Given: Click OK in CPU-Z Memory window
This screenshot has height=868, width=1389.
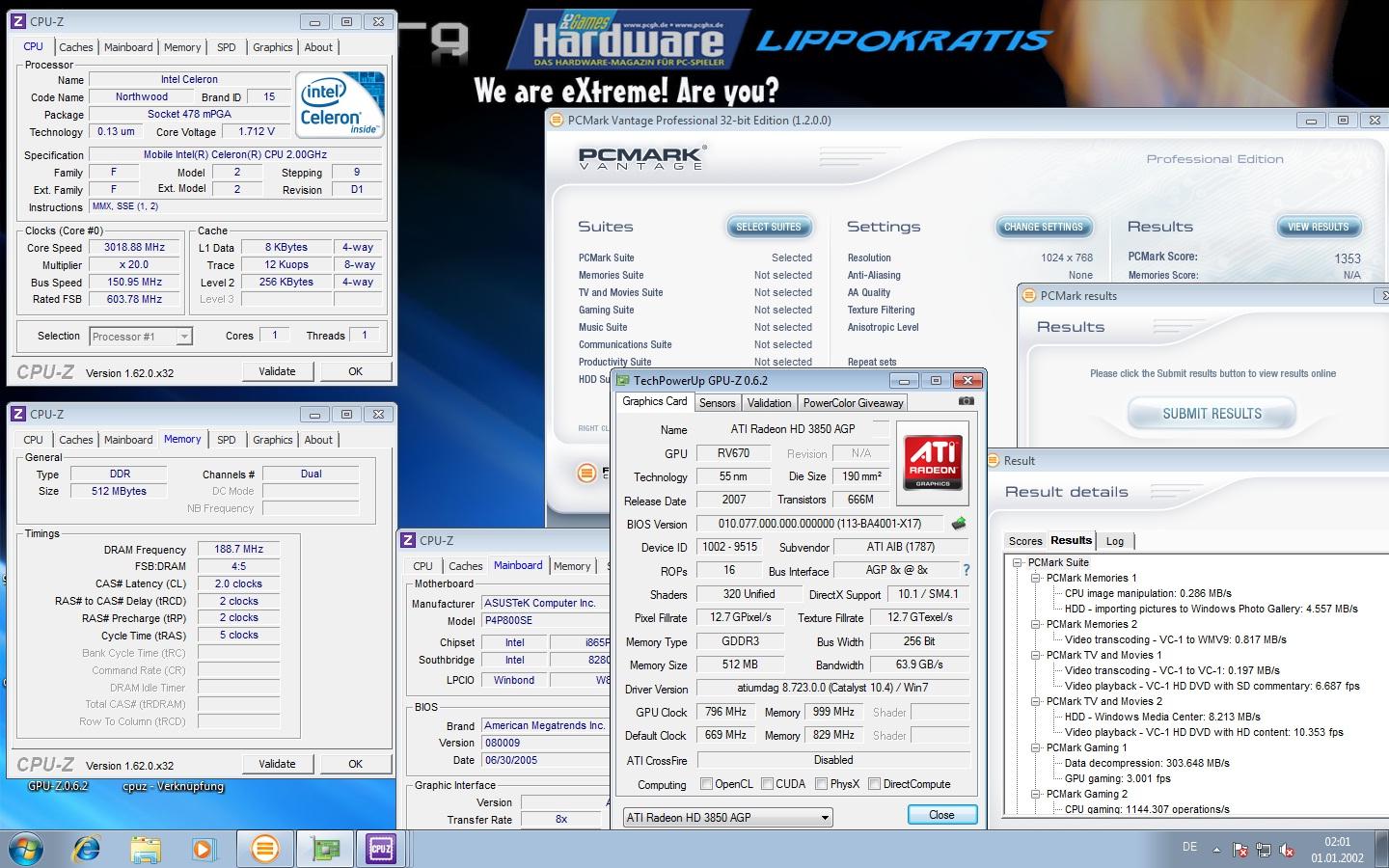Looking at the screenshot, I should [355, 764].
